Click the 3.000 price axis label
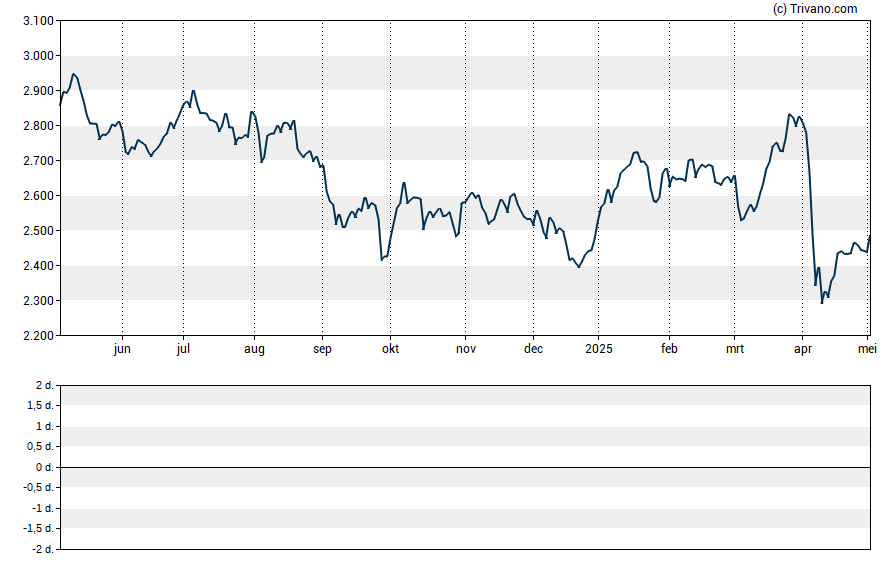 pos(39,56)
